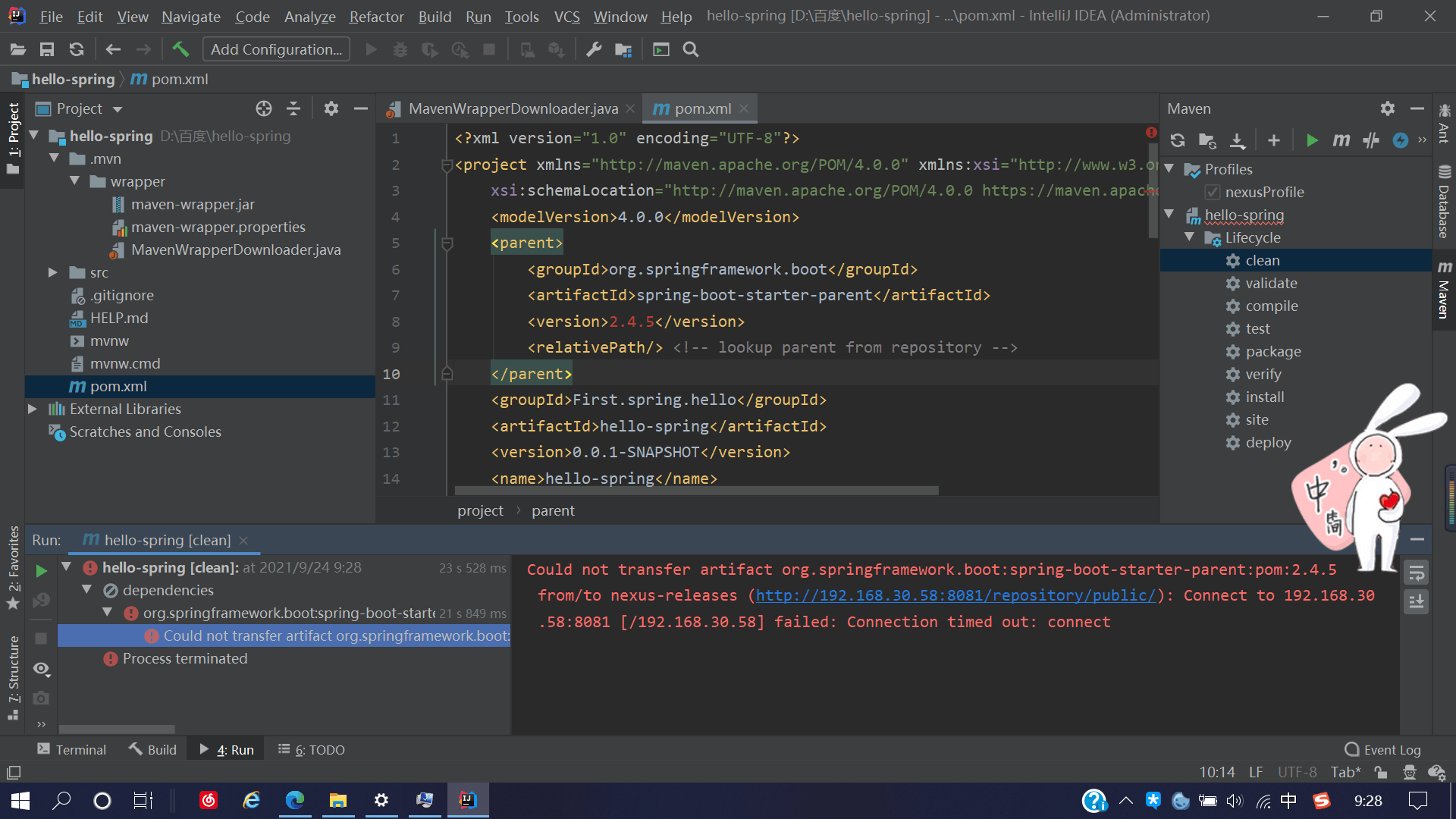1456x819 pixels.
Task: Click the Build Project hammer icon
Action: [x=180, y=49]
